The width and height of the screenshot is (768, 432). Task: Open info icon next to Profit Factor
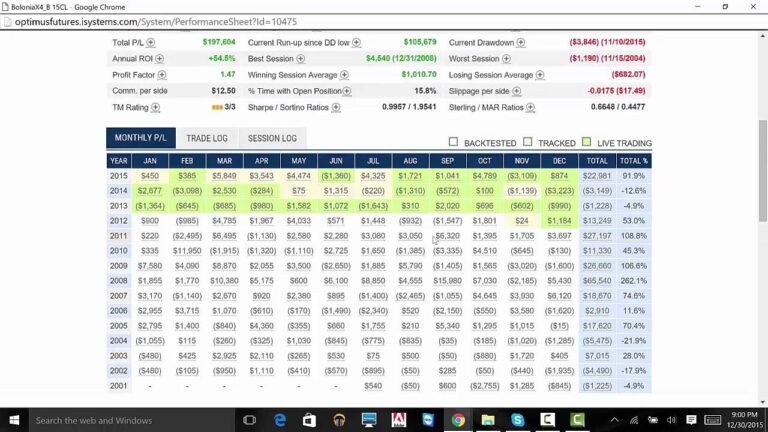[x=162, y=75]
